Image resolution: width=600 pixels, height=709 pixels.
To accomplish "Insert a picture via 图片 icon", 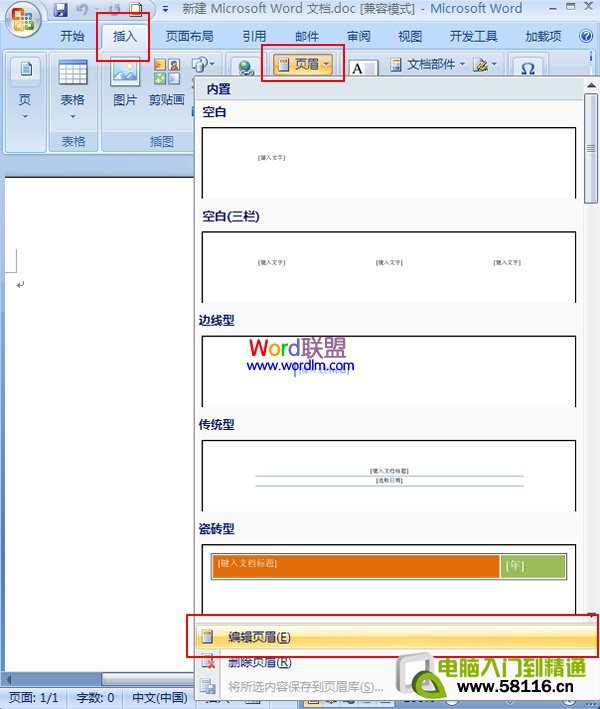I will click(x=125, y=83).
